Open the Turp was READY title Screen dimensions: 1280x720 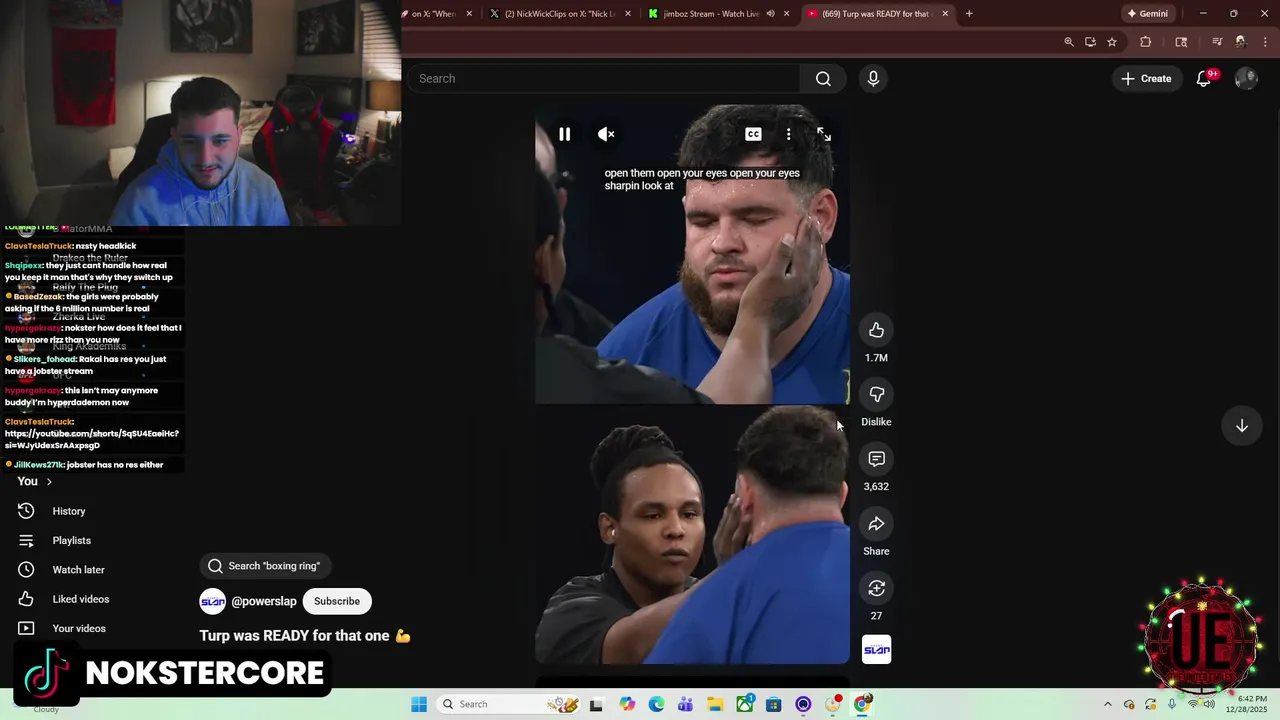click(305, 636)
